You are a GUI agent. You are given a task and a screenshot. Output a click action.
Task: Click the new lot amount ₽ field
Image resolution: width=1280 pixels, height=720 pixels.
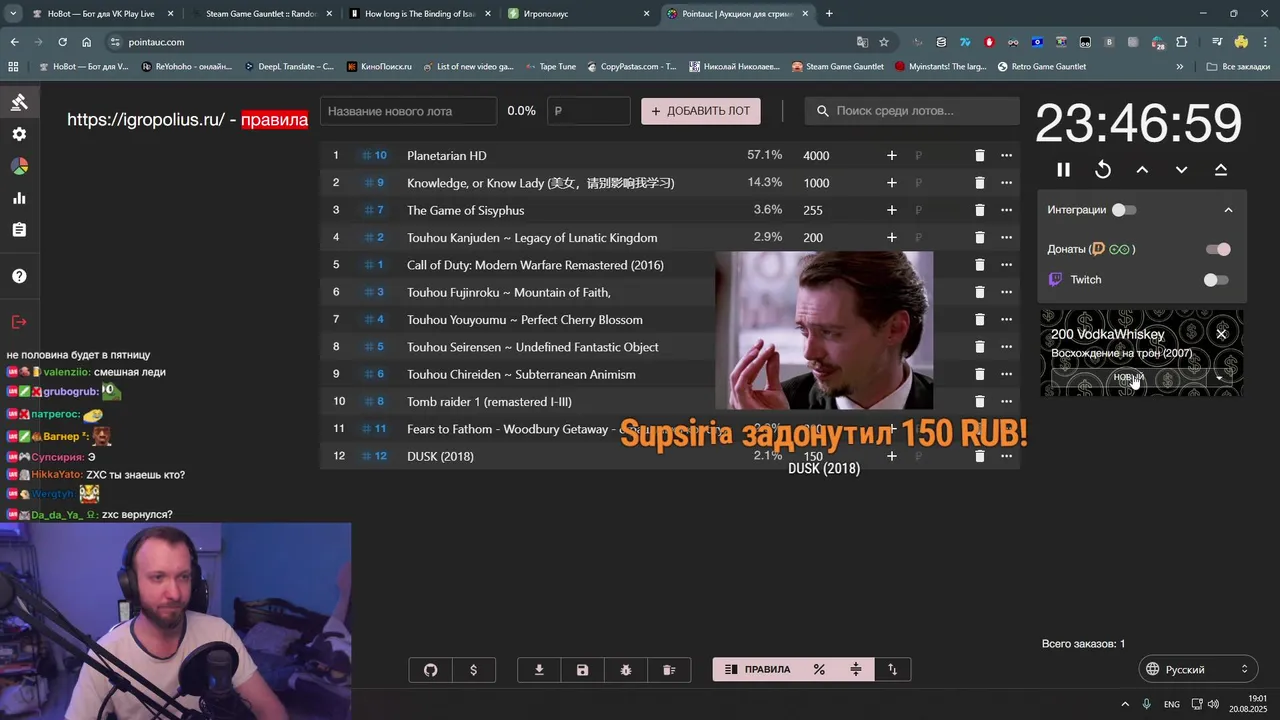pyautogui.click(x=589, y=111)
